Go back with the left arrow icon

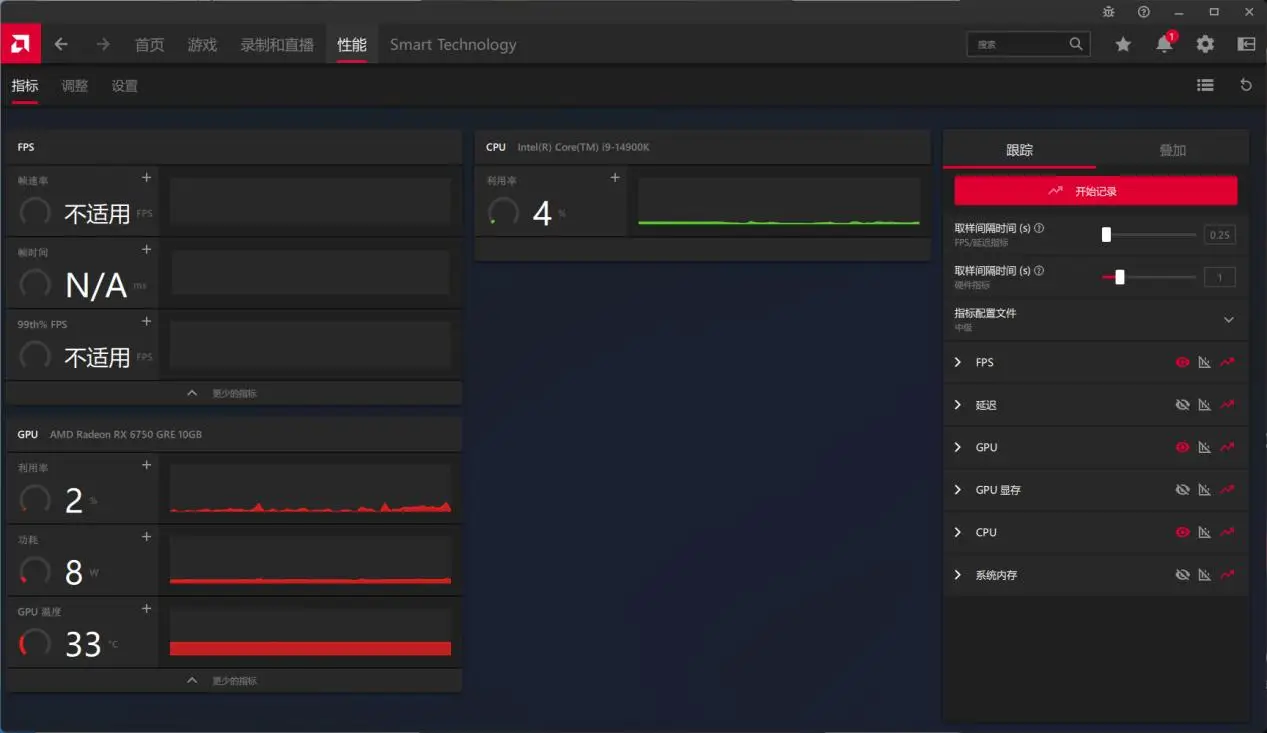tap(61, 44)
